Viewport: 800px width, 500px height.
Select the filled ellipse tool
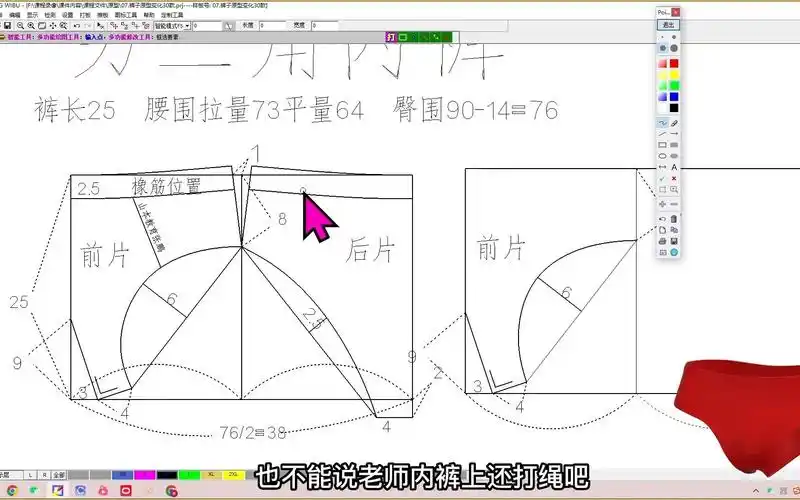[x=674, y=156]
